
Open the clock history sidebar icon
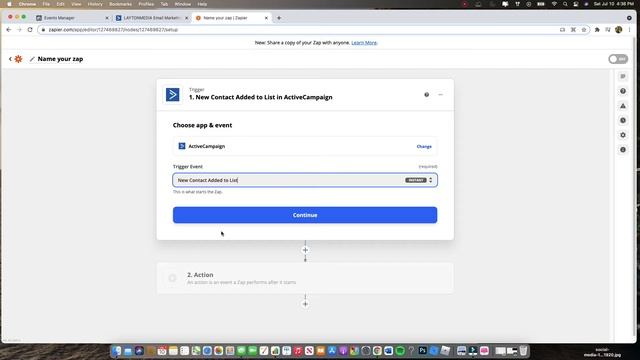623,120
